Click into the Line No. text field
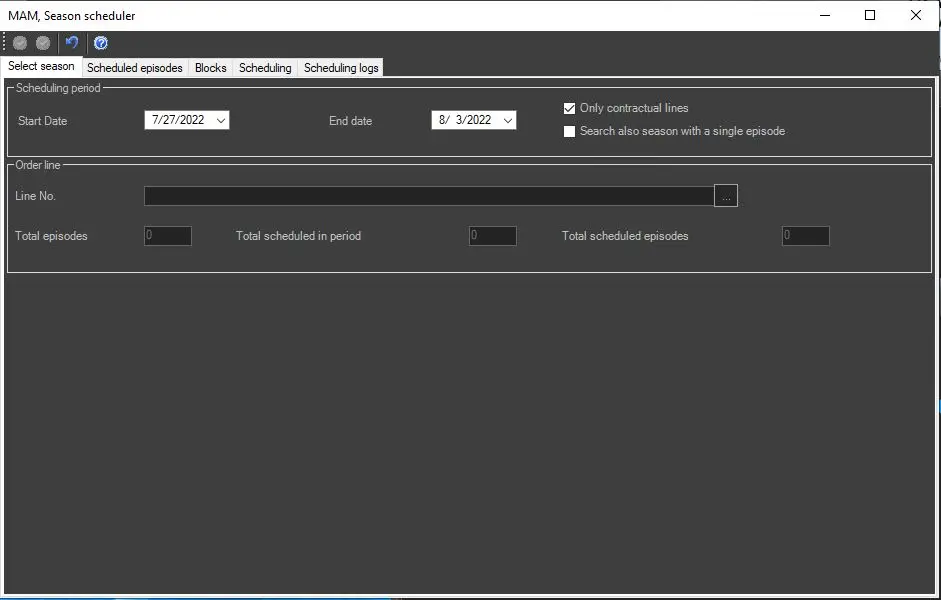Viewport: 941px width, 600px height. [x=429, y=196]
